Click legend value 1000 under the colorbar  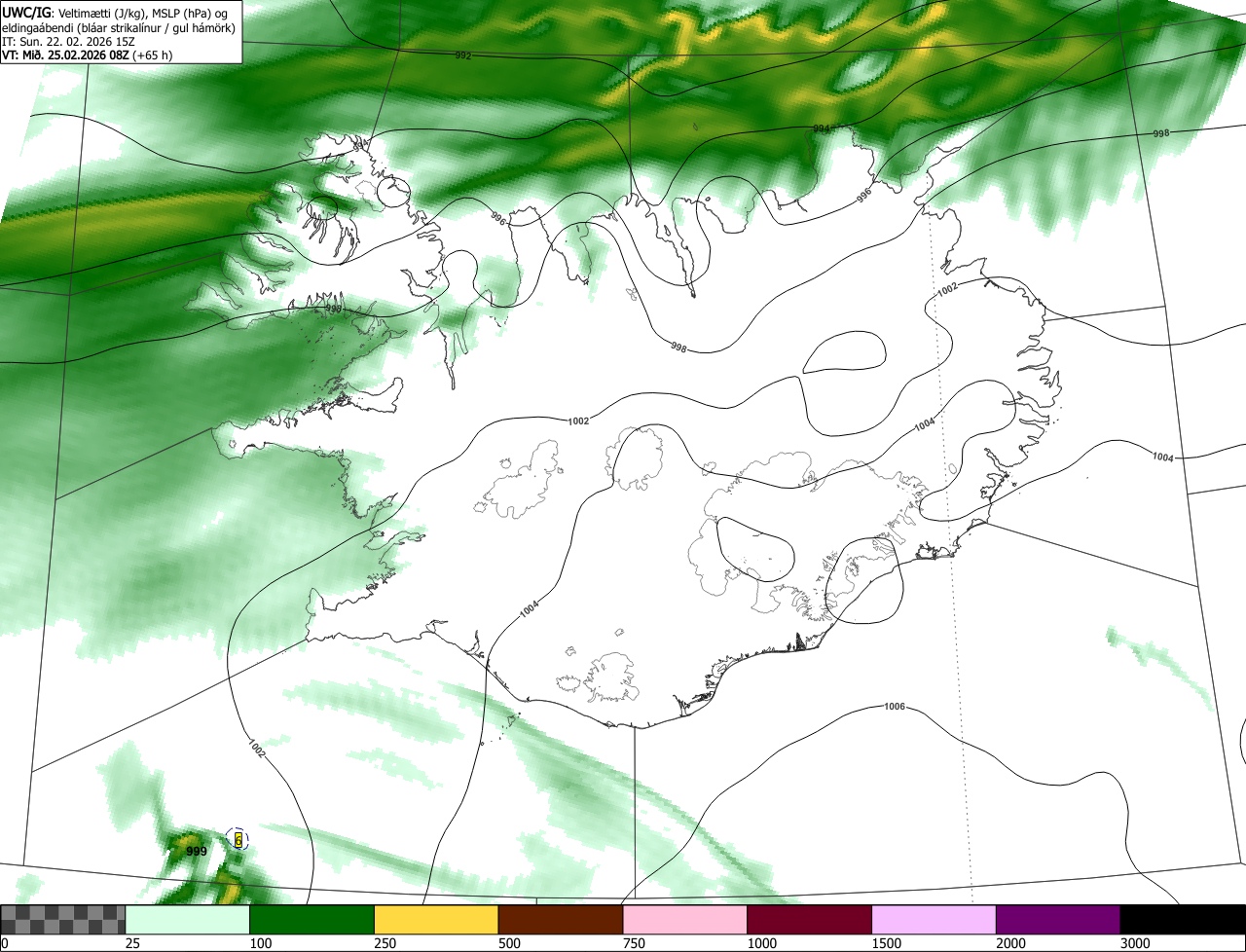pyautogui.click(x=761, y=943)
